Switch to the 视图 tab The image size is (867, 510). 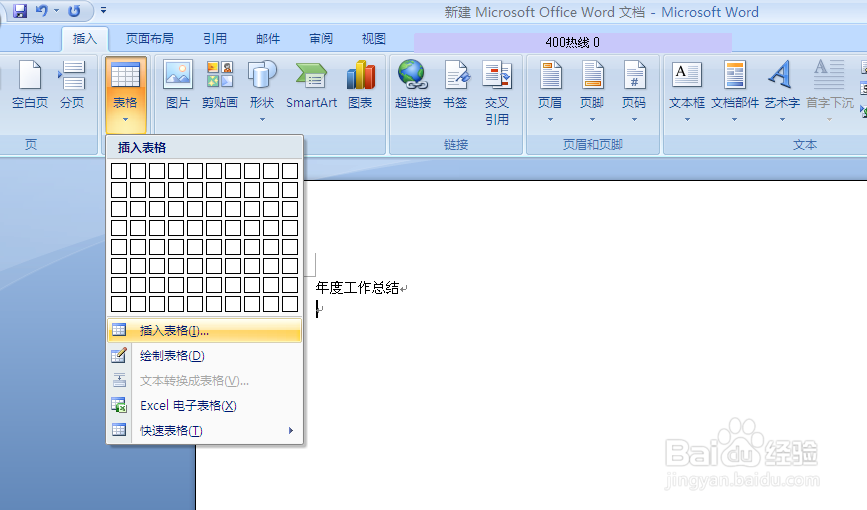(x=373, y=39)
